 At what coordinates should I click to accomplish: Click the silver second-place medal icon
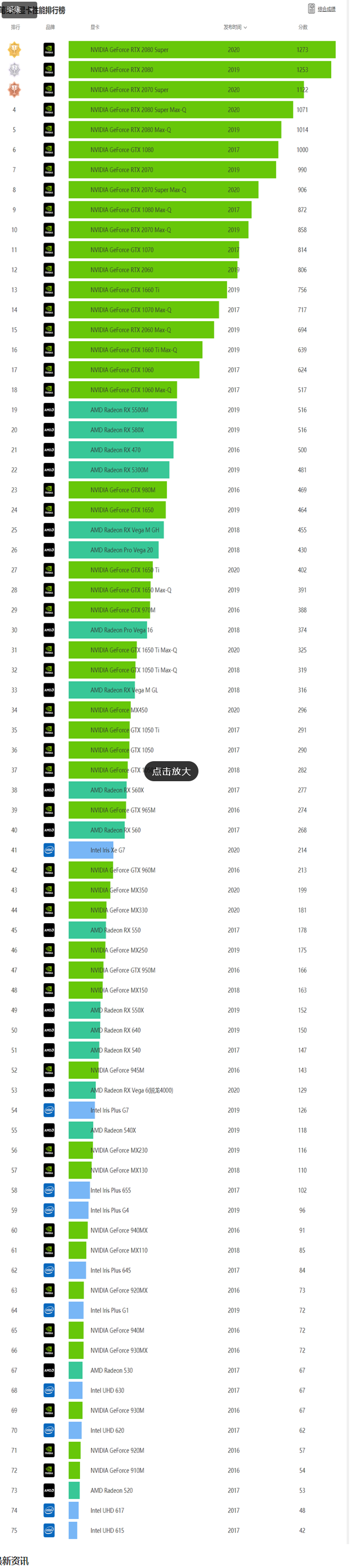[x=14, y=70]
